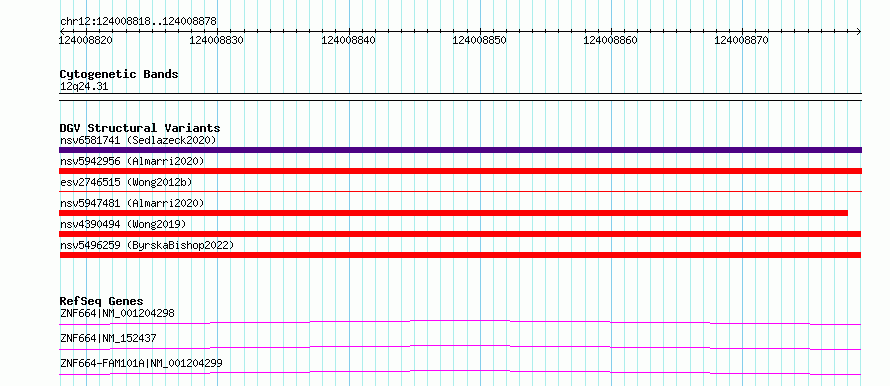The width and height of the screenshot is (890, 386).
Task: Click ruler position 124008830
Action: [x=217, y=41]
